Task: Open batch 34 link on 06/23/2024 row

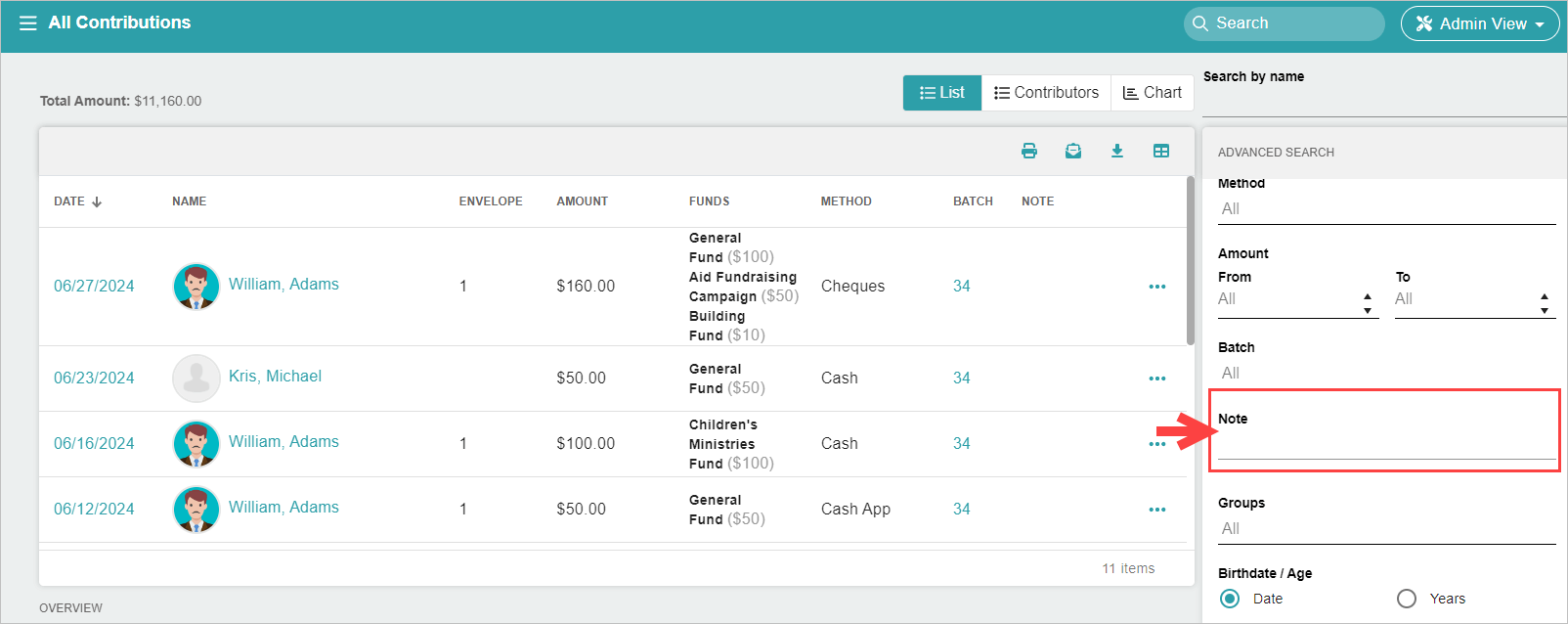Action: pyautogui.click(x=962, y=379)
